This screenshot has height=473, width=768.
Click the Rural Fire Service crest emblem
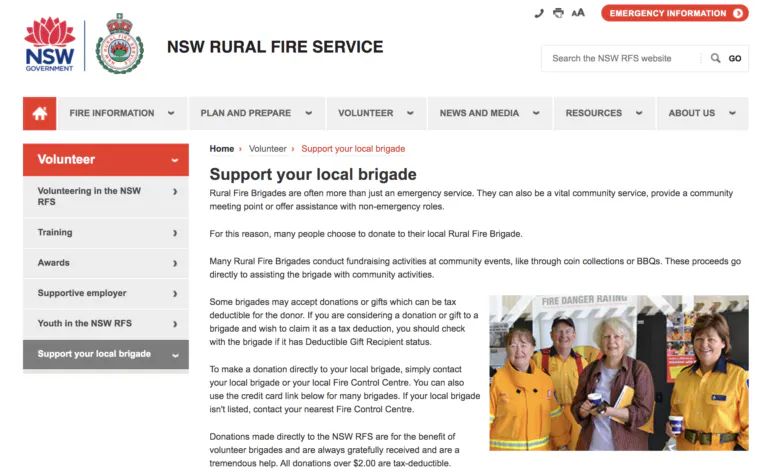[120, 44]
